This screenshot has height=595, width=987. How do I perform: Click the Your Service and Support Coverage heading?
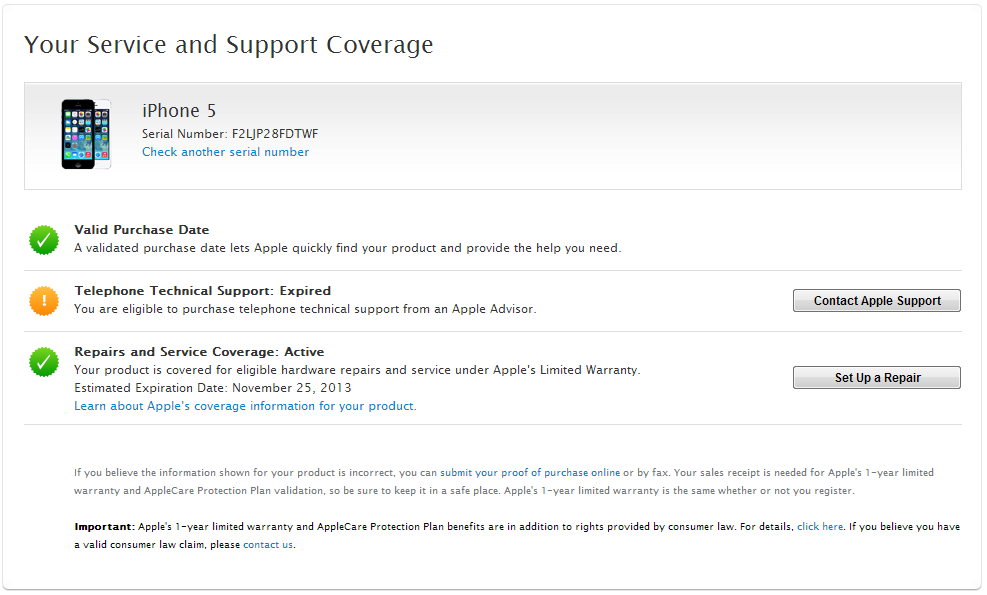tap(228, 45)
